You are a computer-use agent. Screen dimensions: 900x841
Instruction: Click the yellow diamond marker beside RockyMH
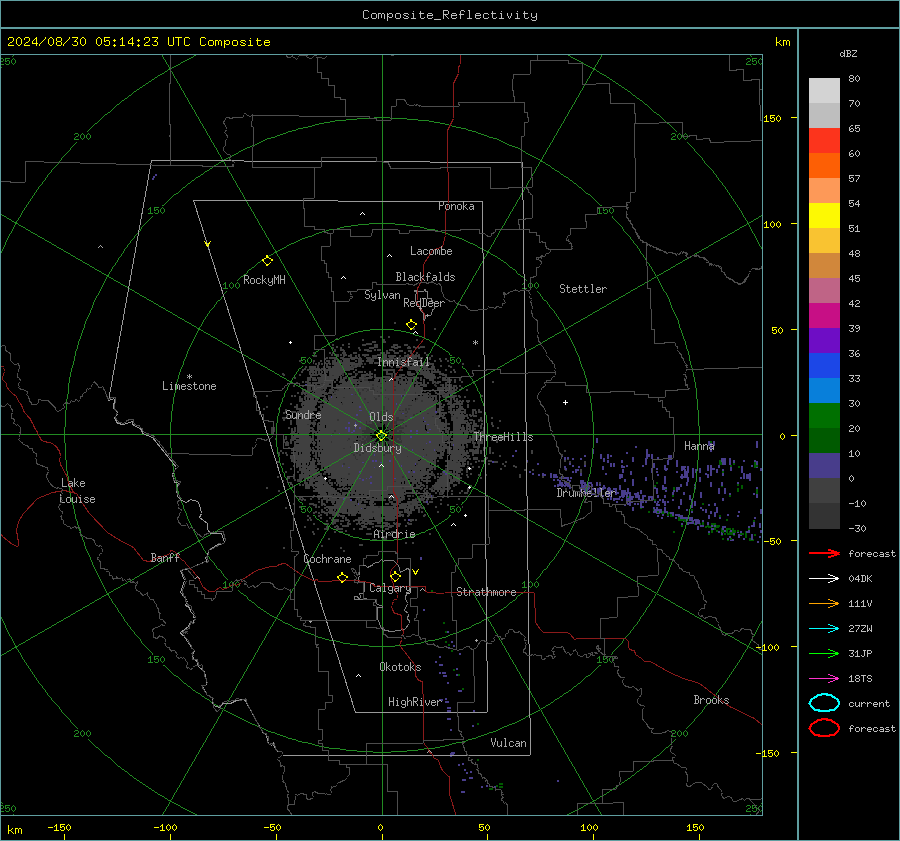(267, 261)
